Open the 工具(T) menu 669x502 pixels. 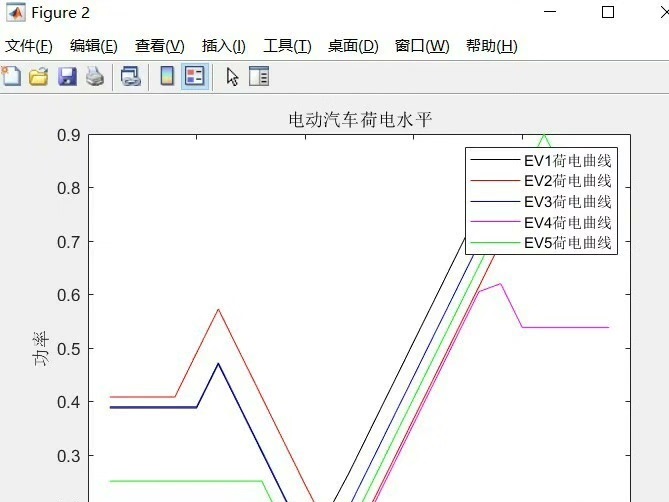287,46
